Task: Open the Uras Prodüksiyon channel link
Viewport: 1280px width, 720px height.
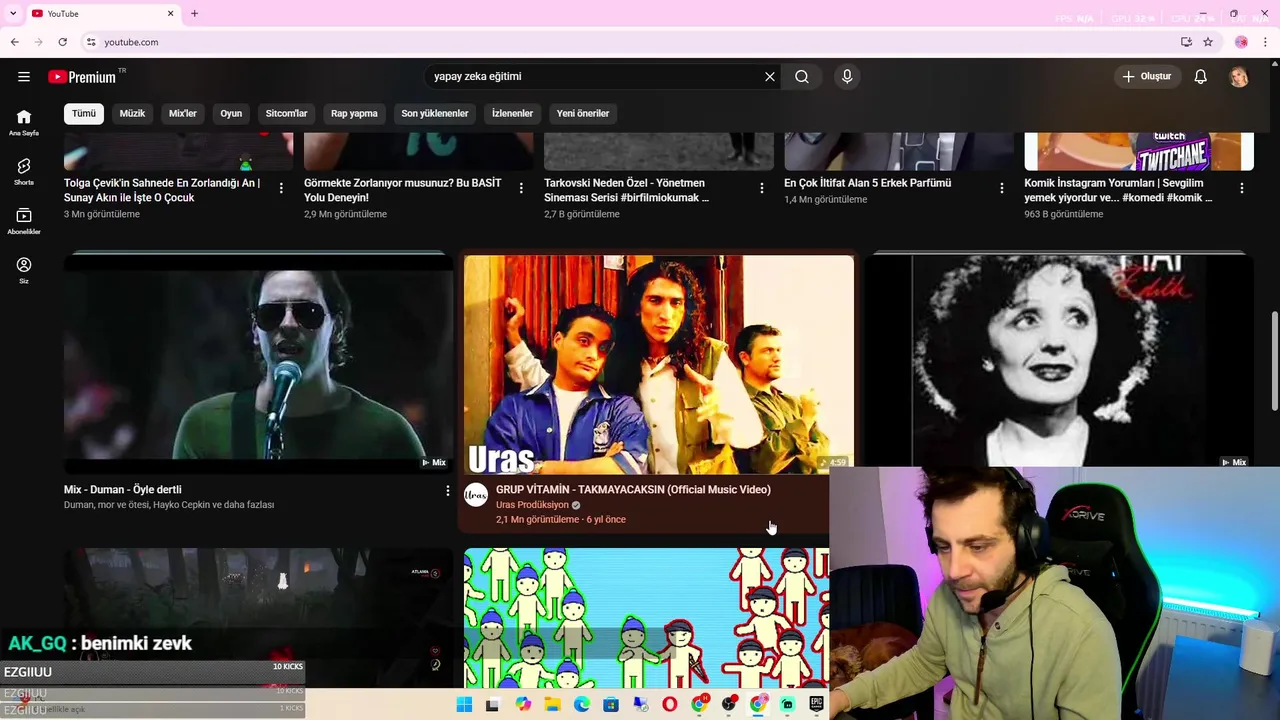Action: 532,505
